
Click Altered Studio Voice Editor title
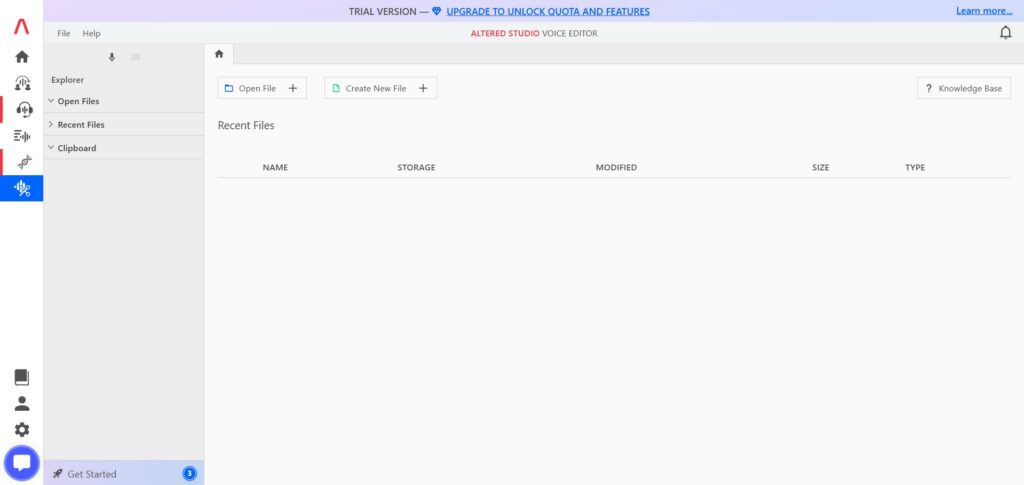(x=534, y=33)
